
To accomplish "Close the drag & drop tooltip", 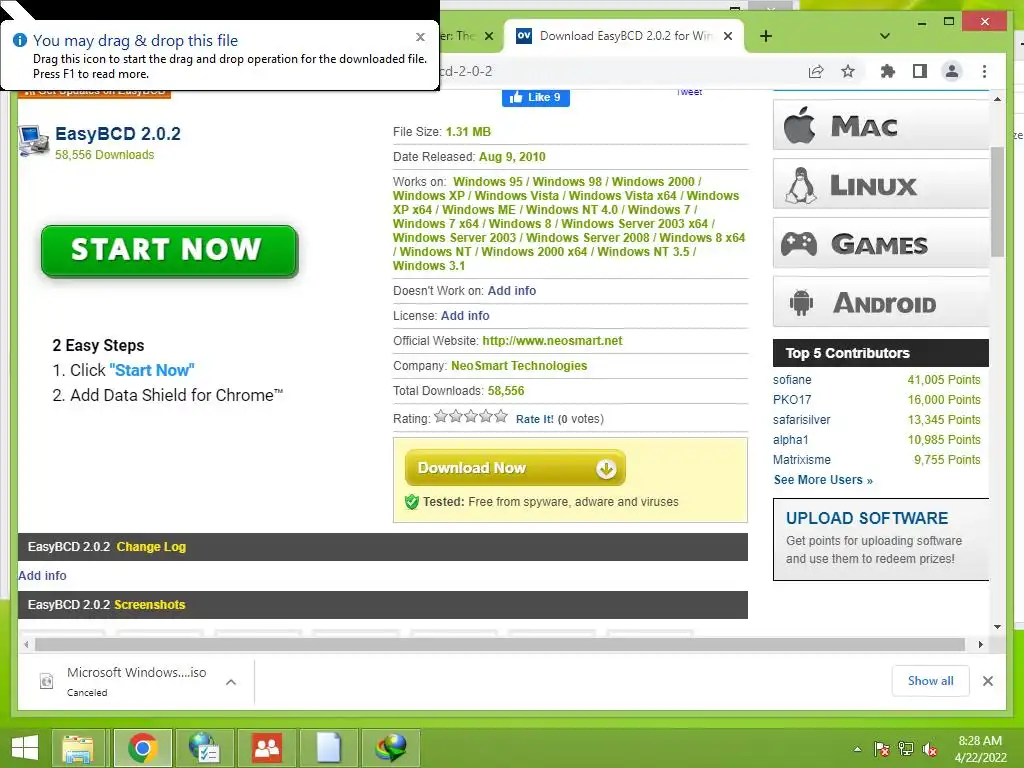I will 421,37.
